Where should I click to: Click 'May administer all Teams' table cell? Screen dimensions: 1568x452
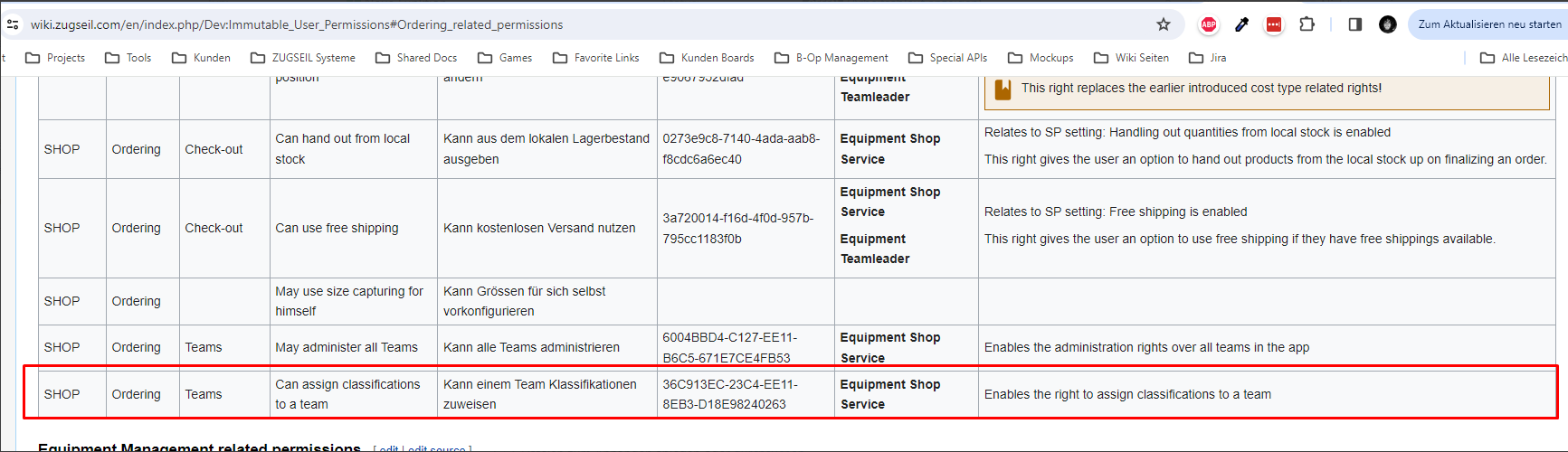click(347, 347)
